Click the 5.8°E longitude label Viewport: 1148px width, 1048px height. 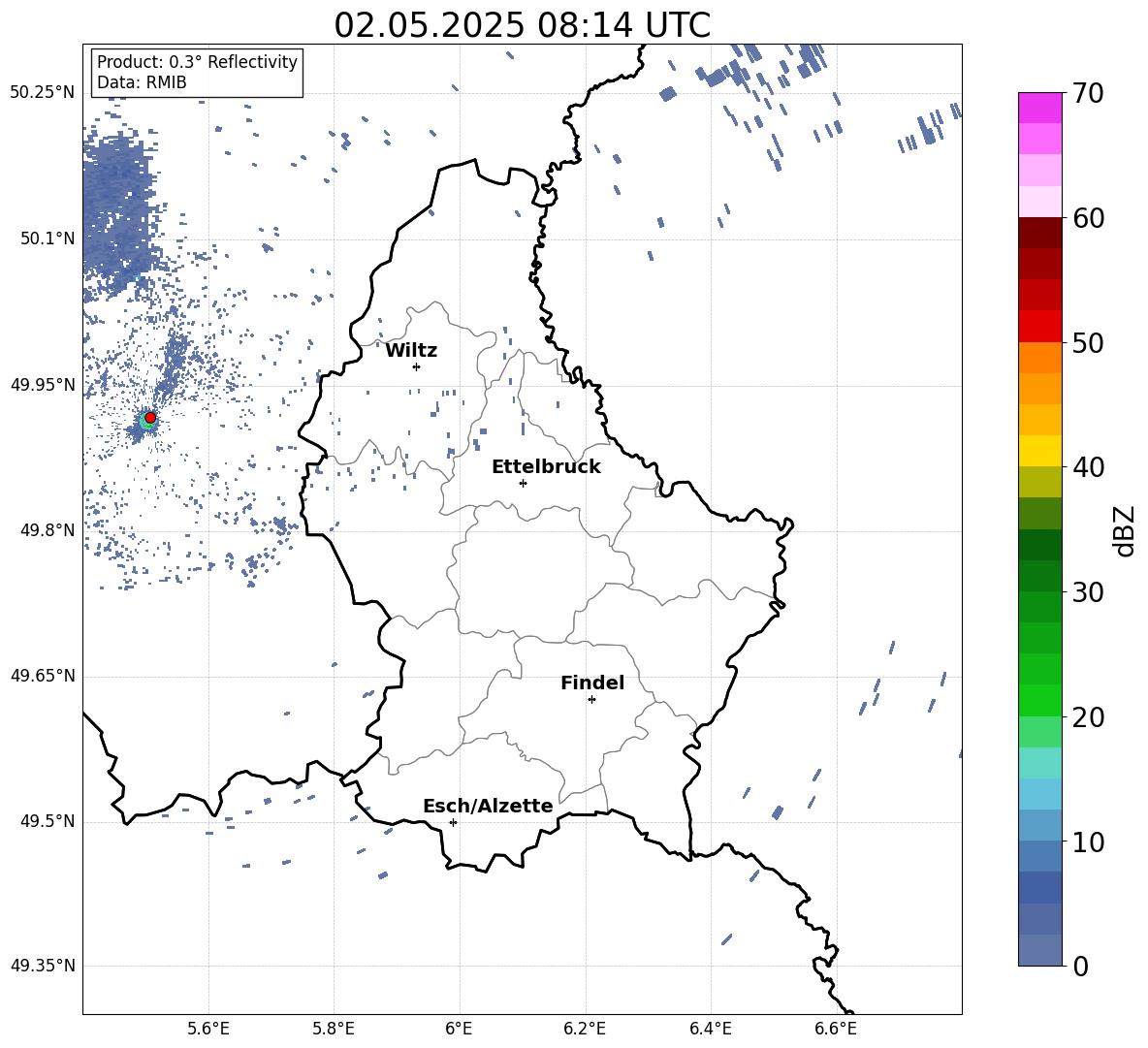pos(334,1029)
